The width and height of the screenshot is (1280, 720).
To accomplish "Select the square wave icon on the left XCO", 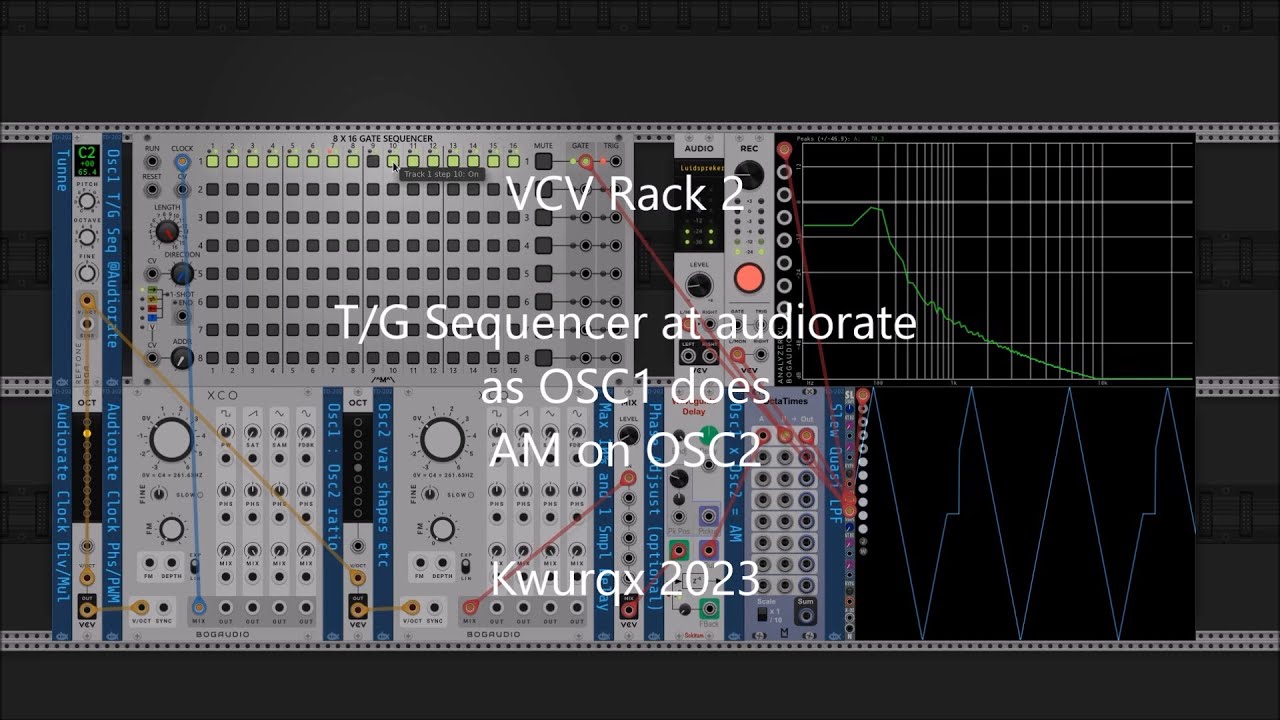I will point(226,414).
